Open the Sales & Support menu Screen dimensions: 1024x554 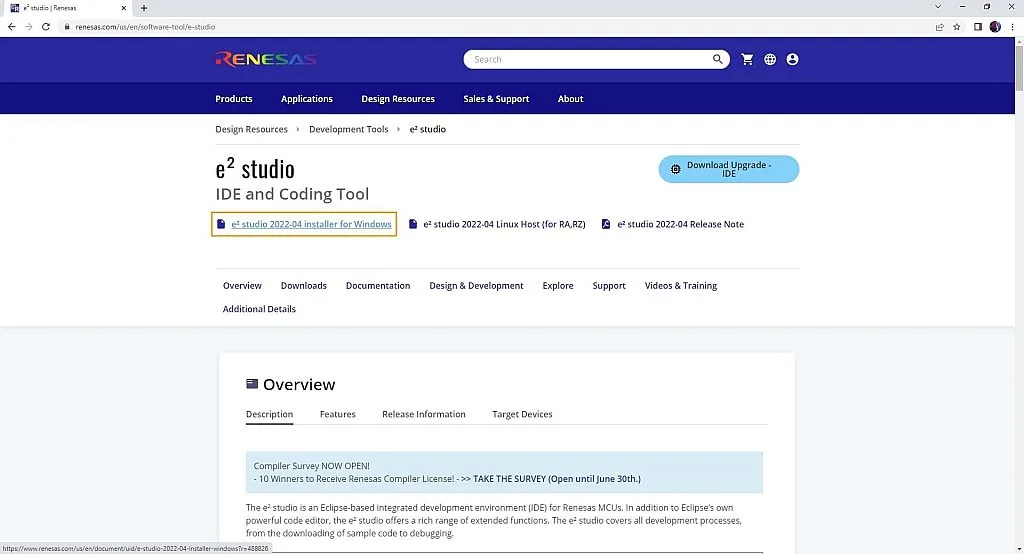click(x=496, y=99)
